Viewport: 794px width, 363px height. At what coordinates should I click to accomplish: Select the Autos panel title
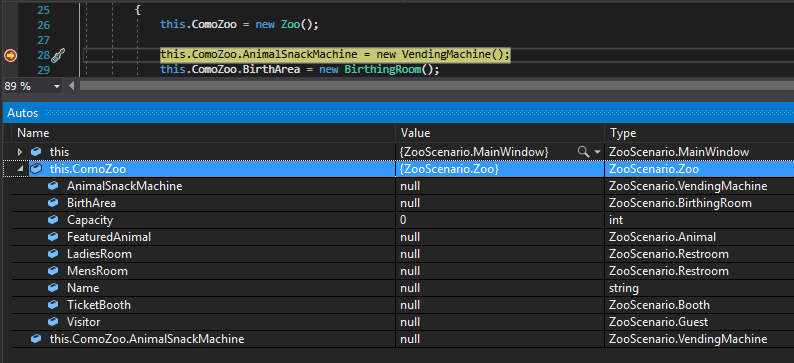23,113
